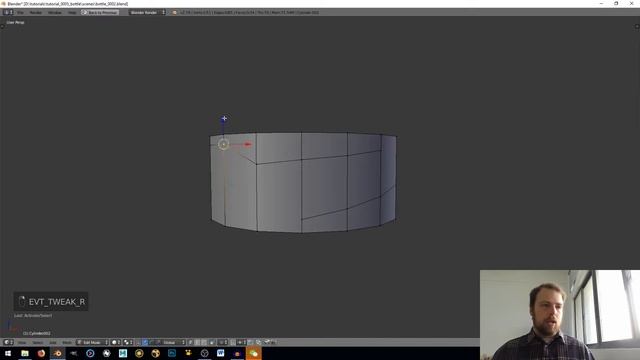This screenshot has height=360, width=640.
Task: Switch to vertex select mode
Action: pos(191,342)
